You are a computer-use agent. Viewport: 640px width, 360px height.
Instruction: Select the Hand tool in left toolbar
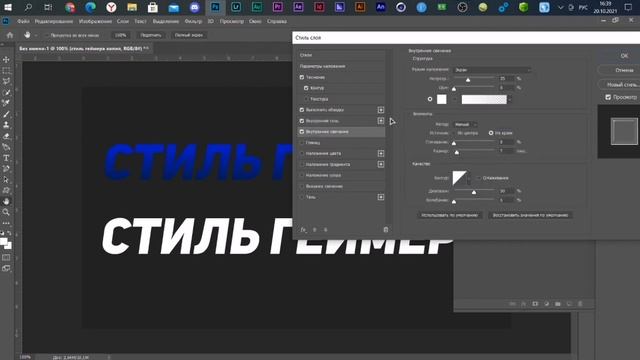pyautogui.click(x=6, y=201)
